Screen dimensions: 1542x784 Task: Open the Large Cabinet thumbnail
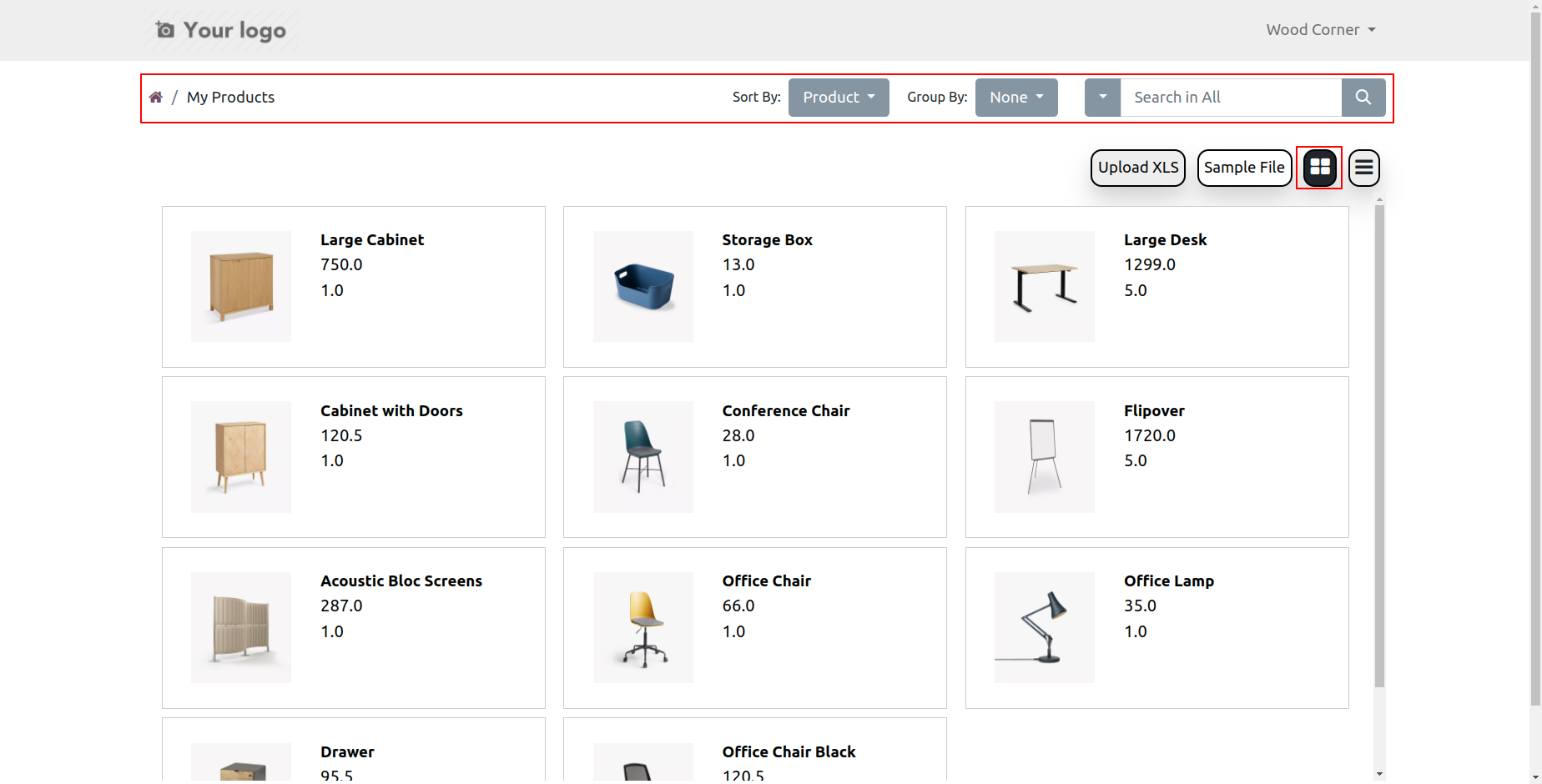241,286
